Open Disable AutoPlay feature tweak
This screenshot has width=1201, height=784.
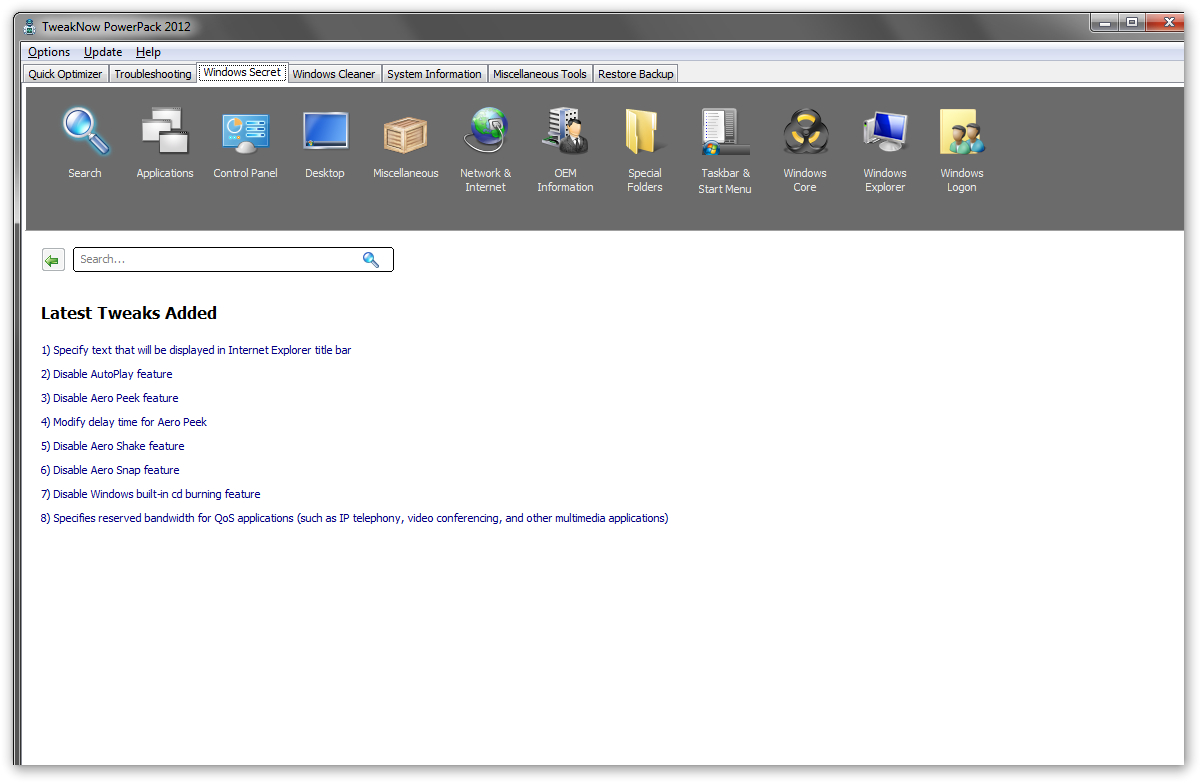coord(107,374)
